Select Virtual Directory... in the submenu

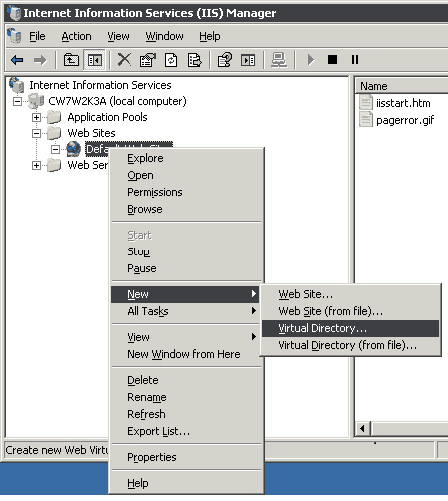[350, 328]
